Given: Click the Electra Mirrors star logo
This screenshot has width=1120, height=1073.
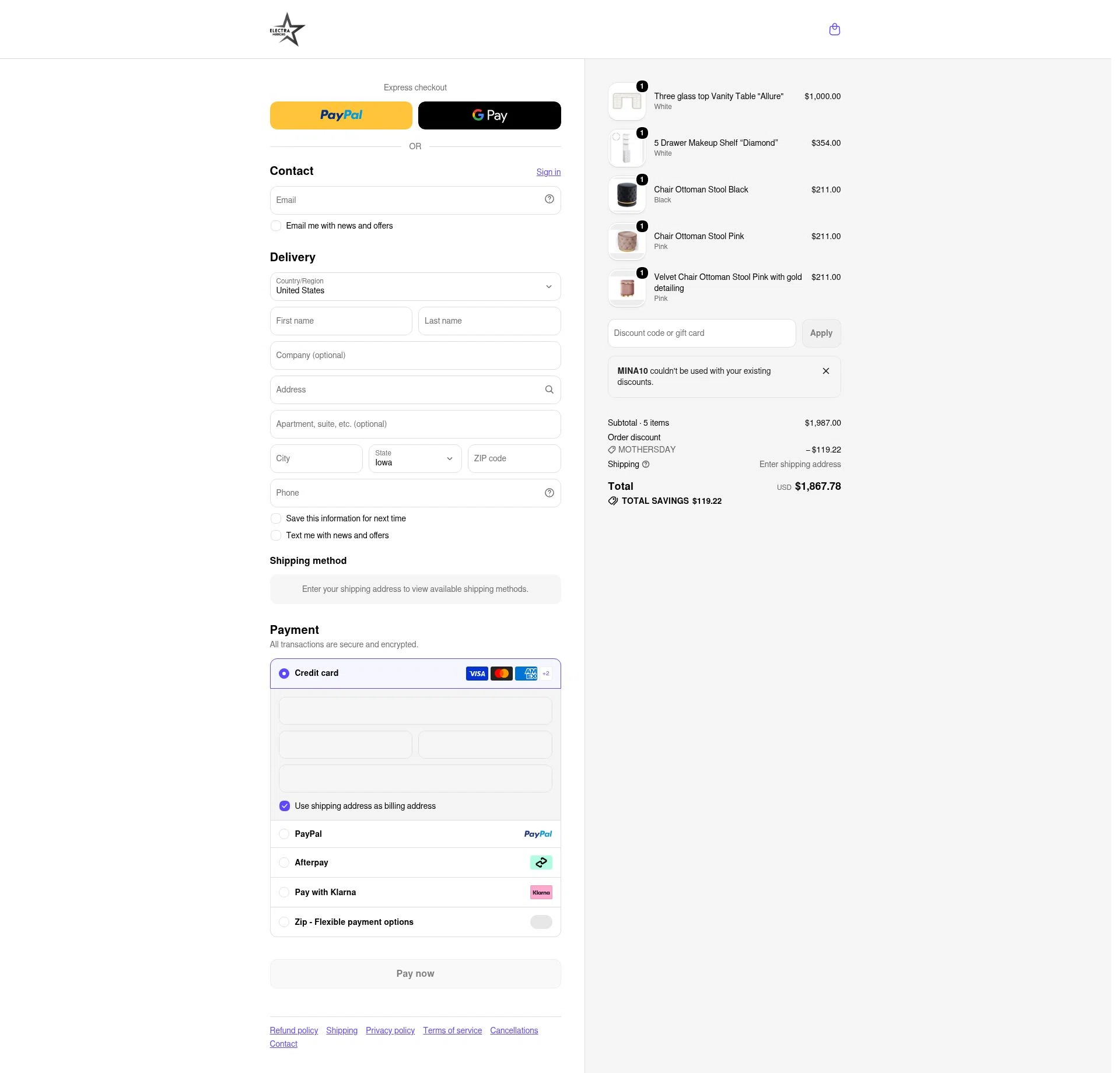Looking at the screenshot, I should (287, 29).
